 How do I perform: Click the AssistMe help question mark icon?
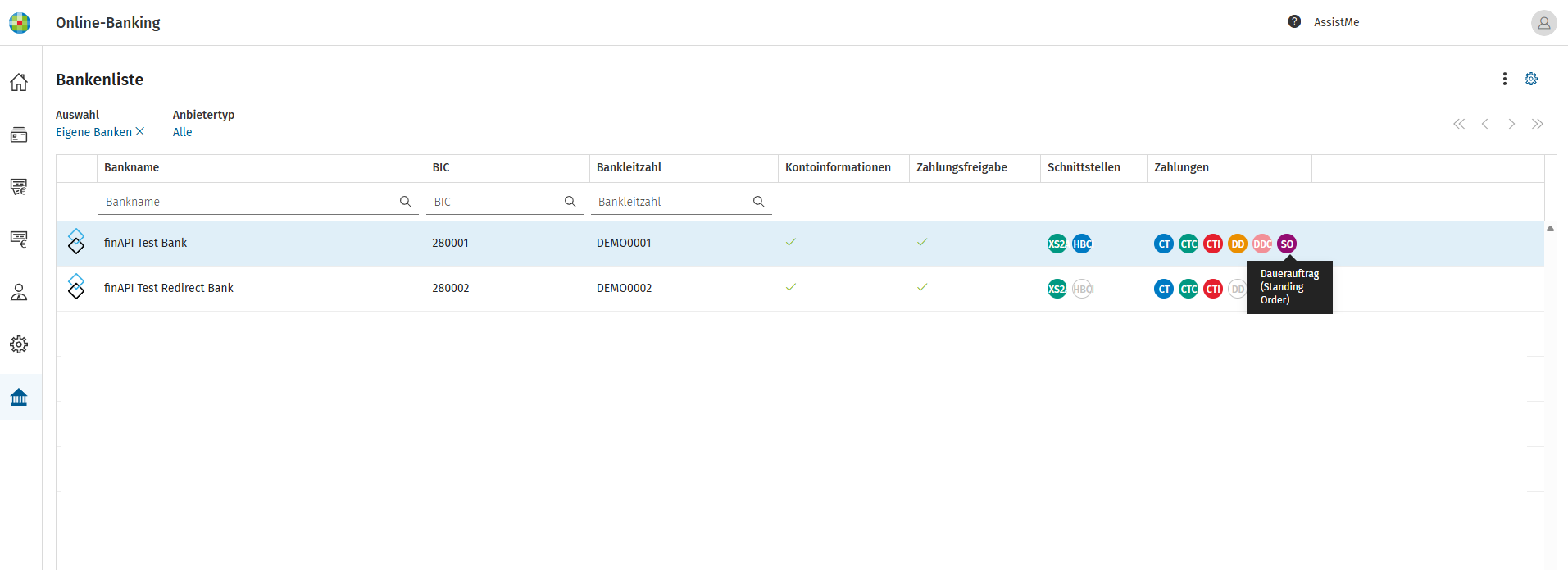pos(1294,22)
